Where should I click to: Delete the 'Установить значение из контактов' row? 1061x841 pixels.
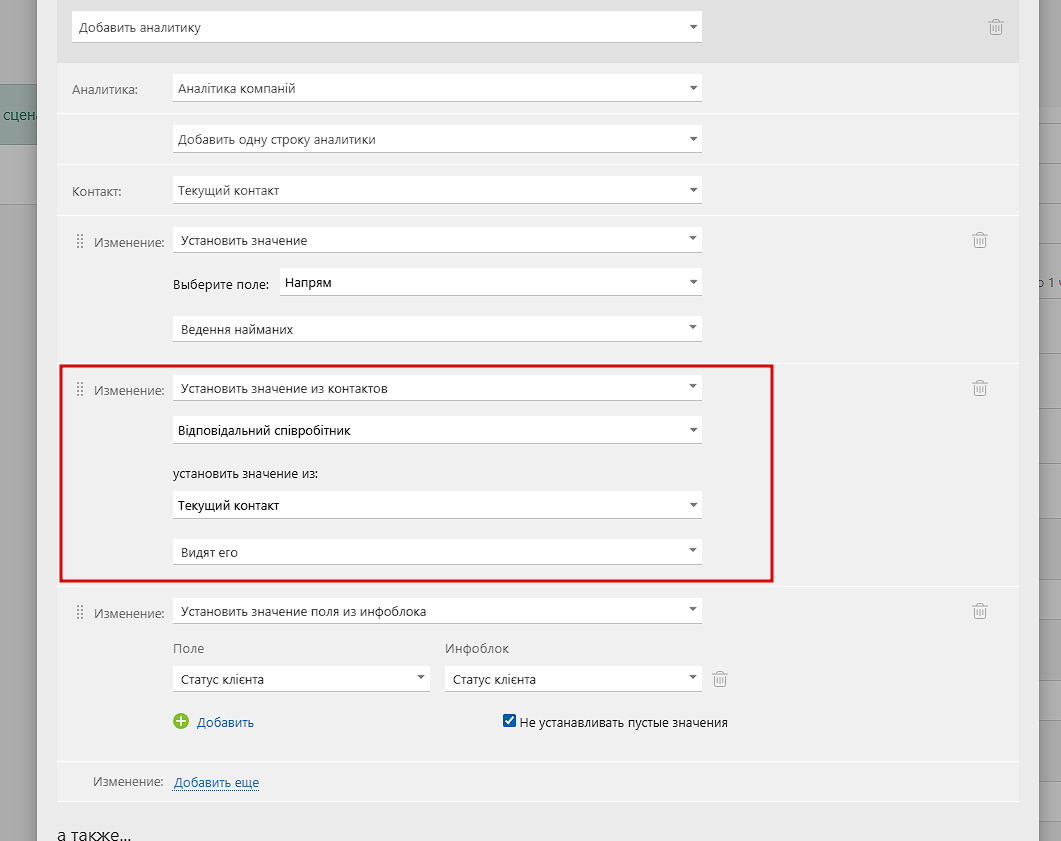coord(980,388)
